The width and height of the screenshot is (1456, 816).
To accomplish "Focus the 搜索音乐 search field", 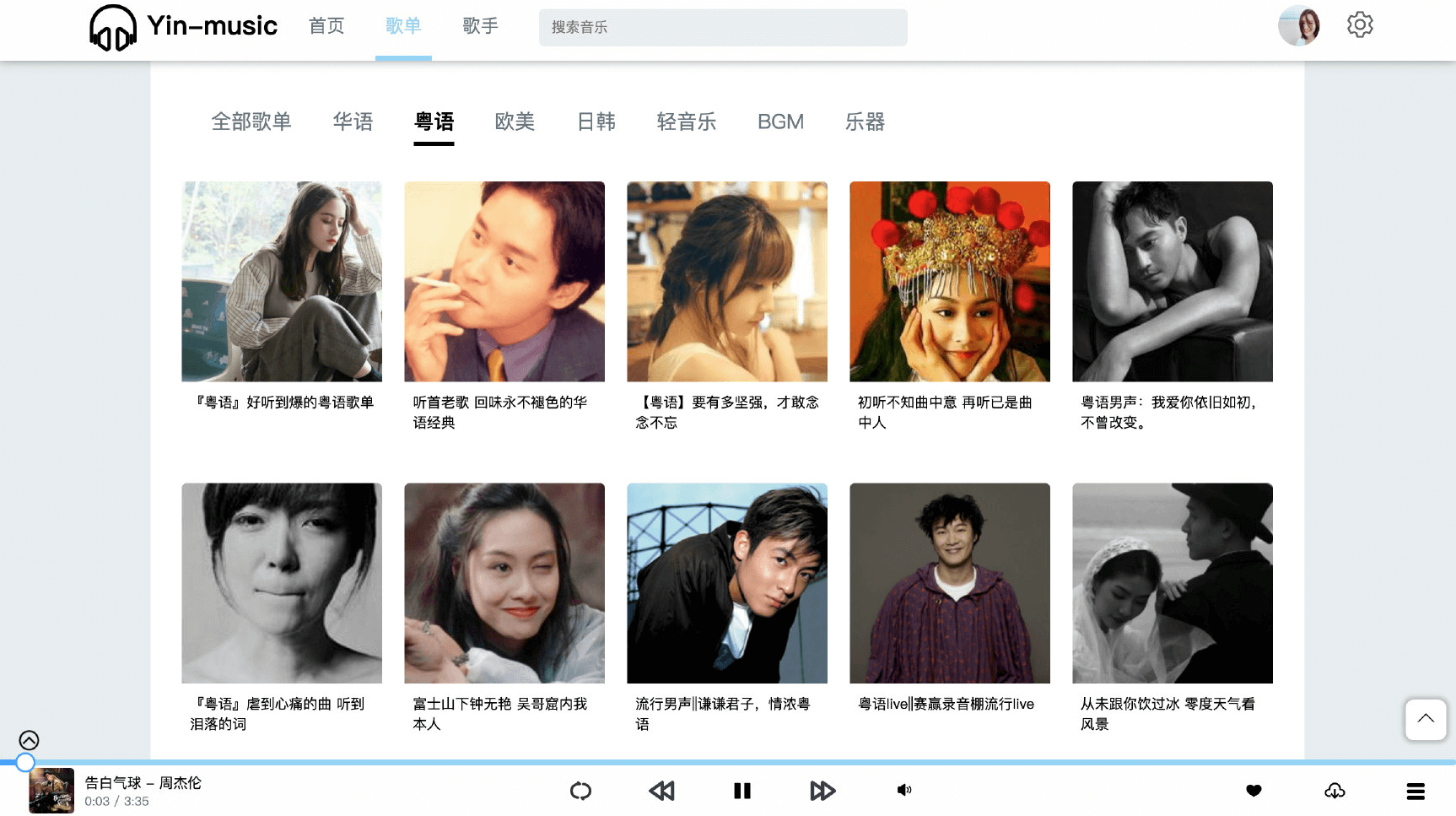I will (723, 28).
